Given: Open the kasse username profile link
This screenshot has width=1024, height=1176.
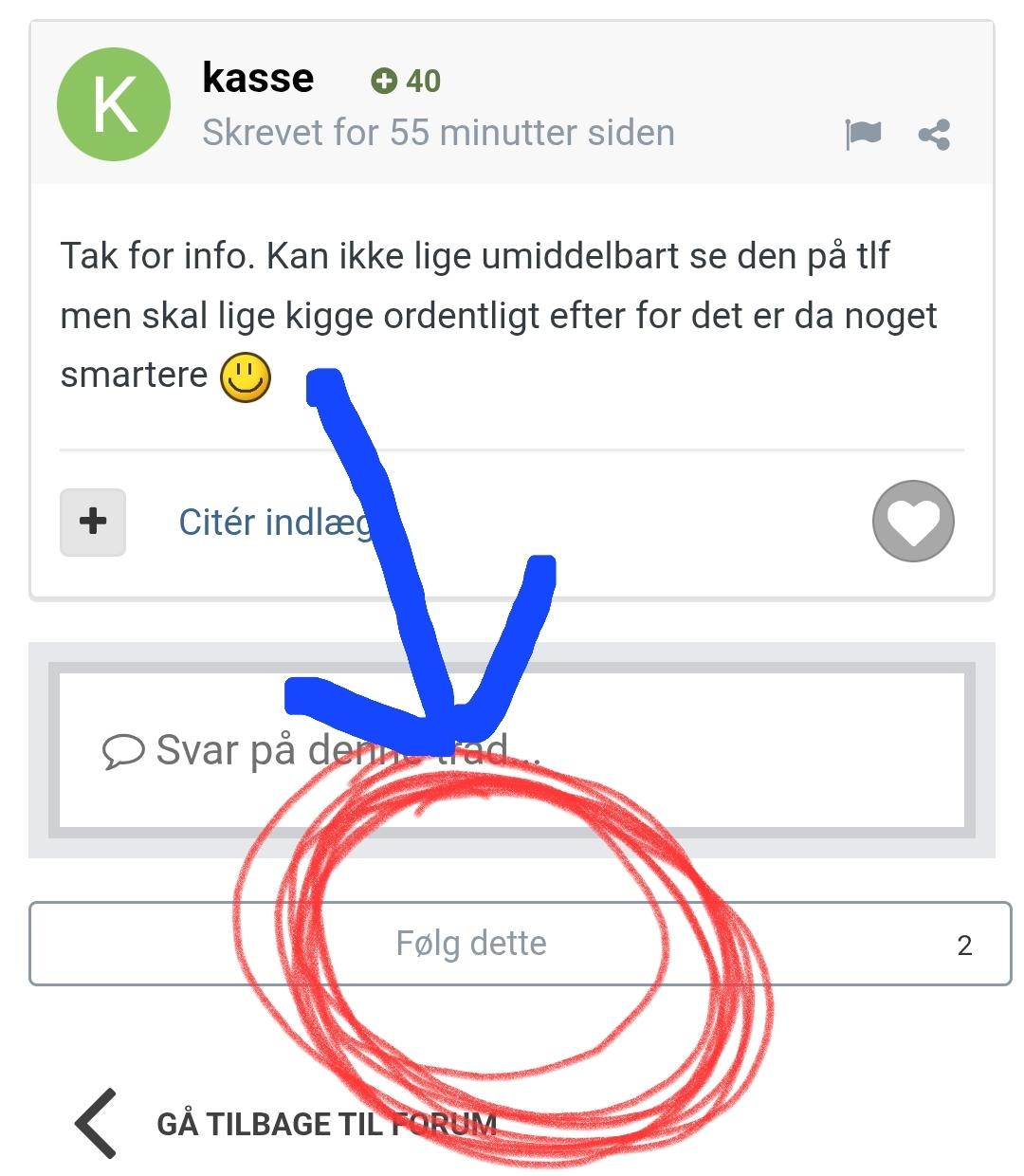Looking at the screenshot, I should click(258, 78).
